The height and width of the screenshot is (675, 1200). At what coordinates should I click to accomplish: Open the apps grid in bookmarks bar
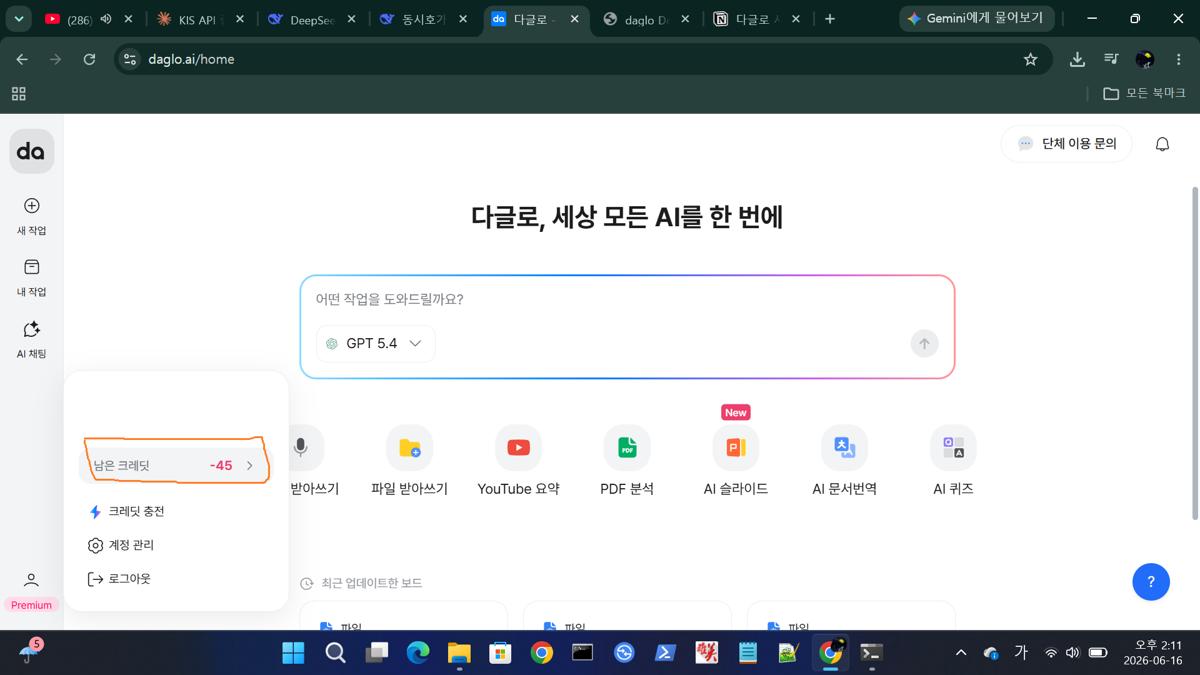(x=18, y=93)
